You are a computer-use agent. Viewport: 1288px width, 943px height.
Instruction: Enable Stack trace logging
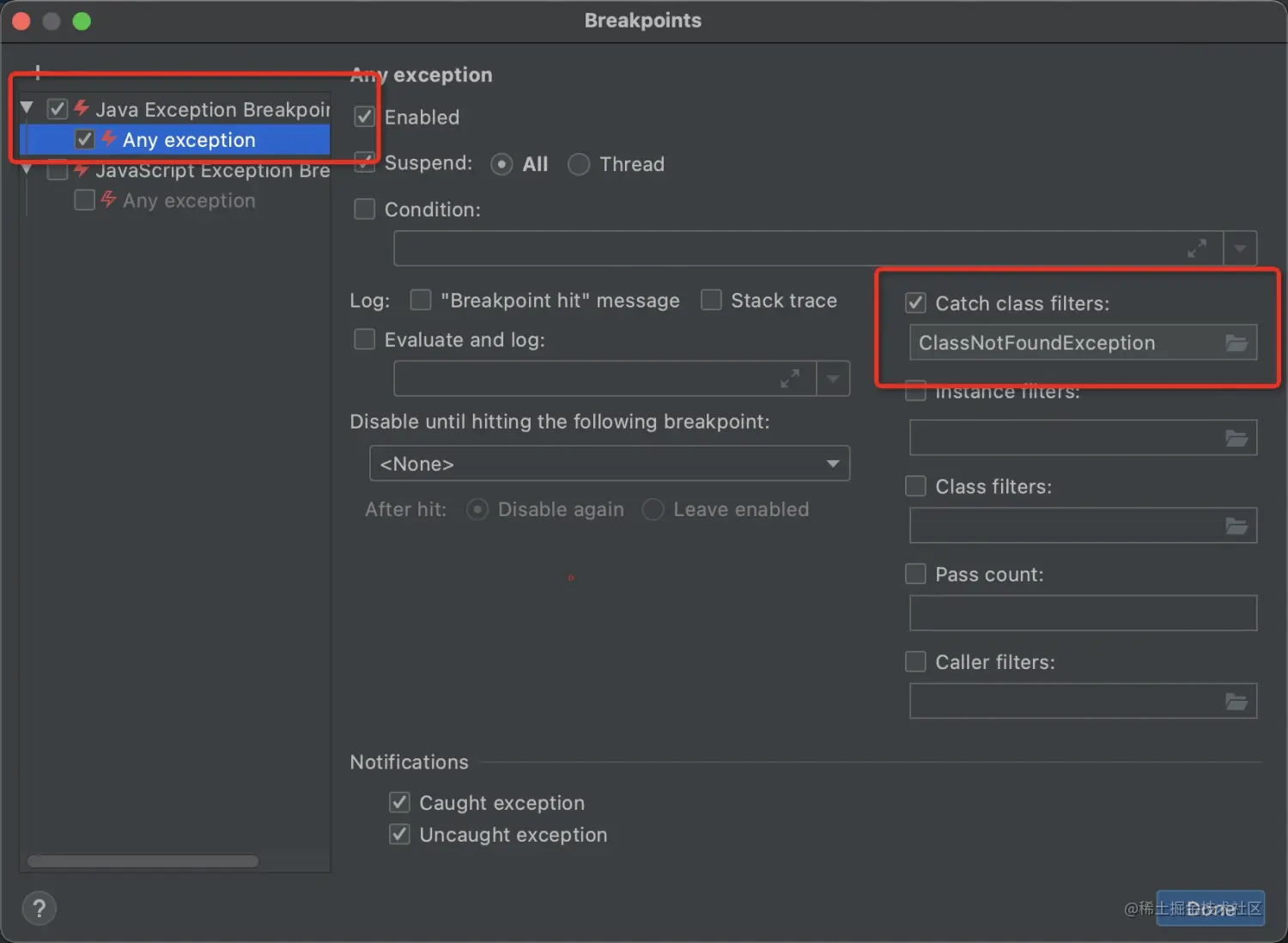pos(711,300)
